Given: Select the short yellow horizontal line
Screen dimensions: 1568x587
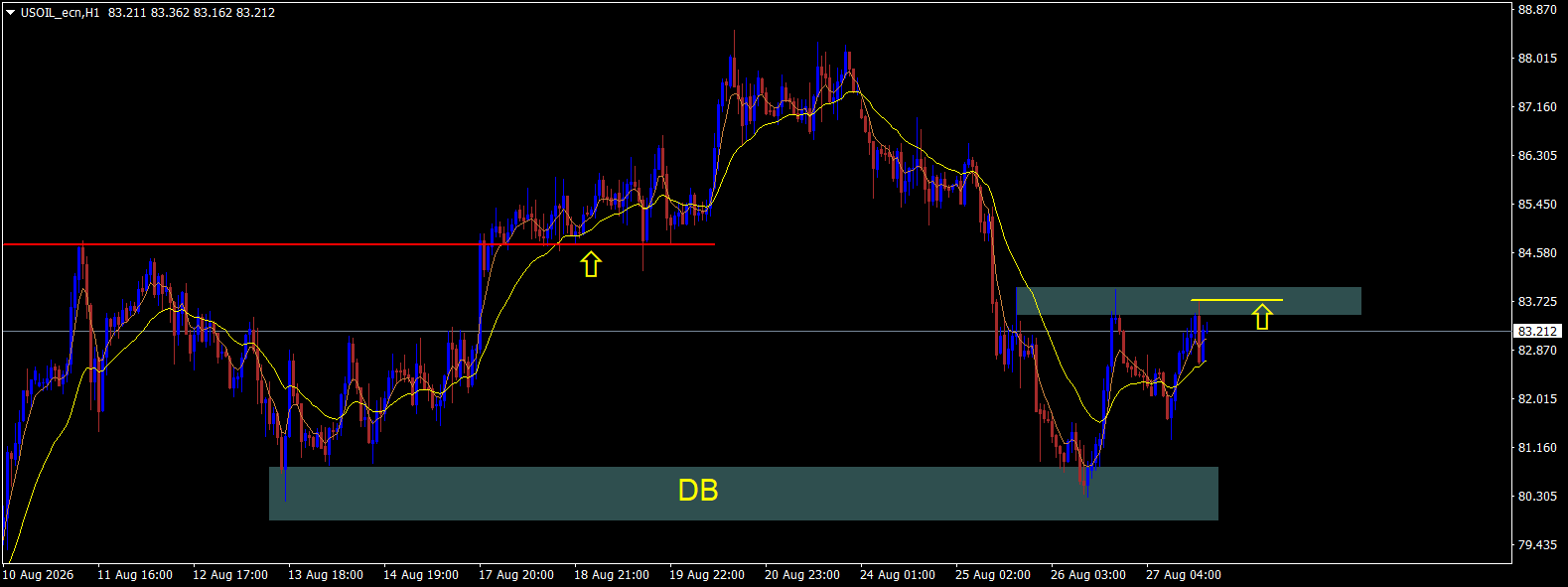Looking at the screenshot, I should [1236, 299].
